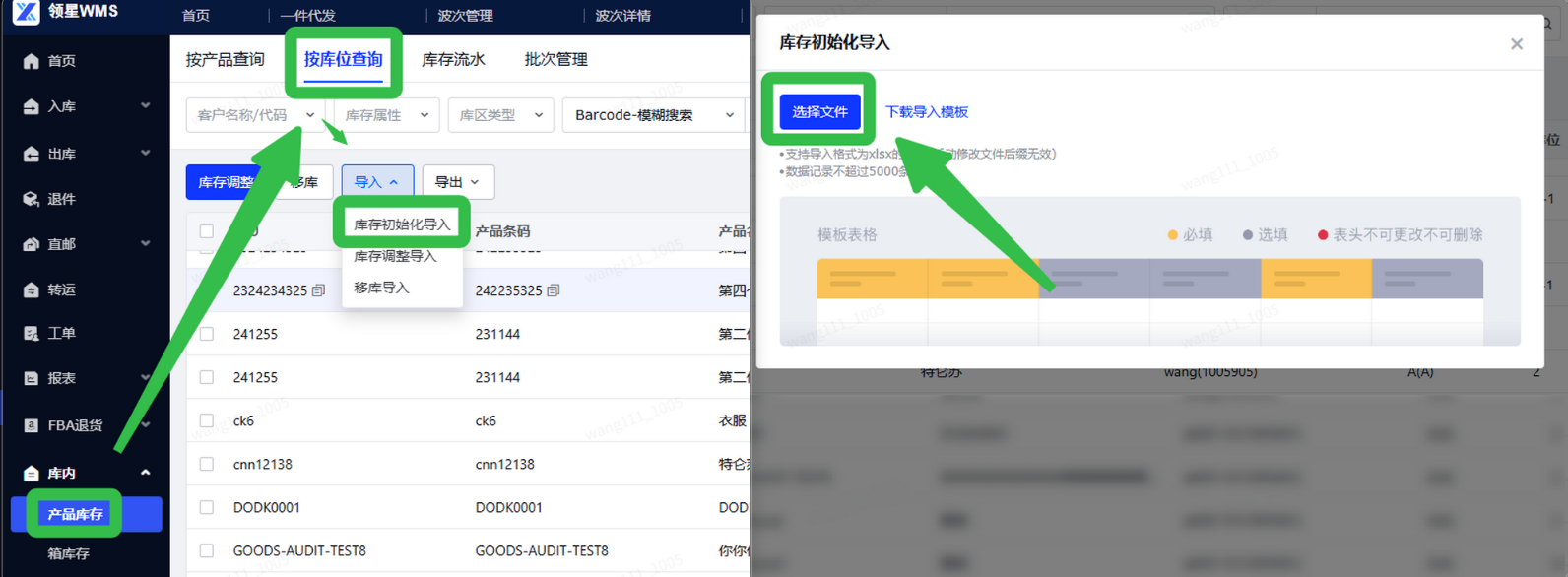Viewport: 1568px width, 577px height.
Task: Click the 直邮 sidebar icon
Action: pos(32,244)
